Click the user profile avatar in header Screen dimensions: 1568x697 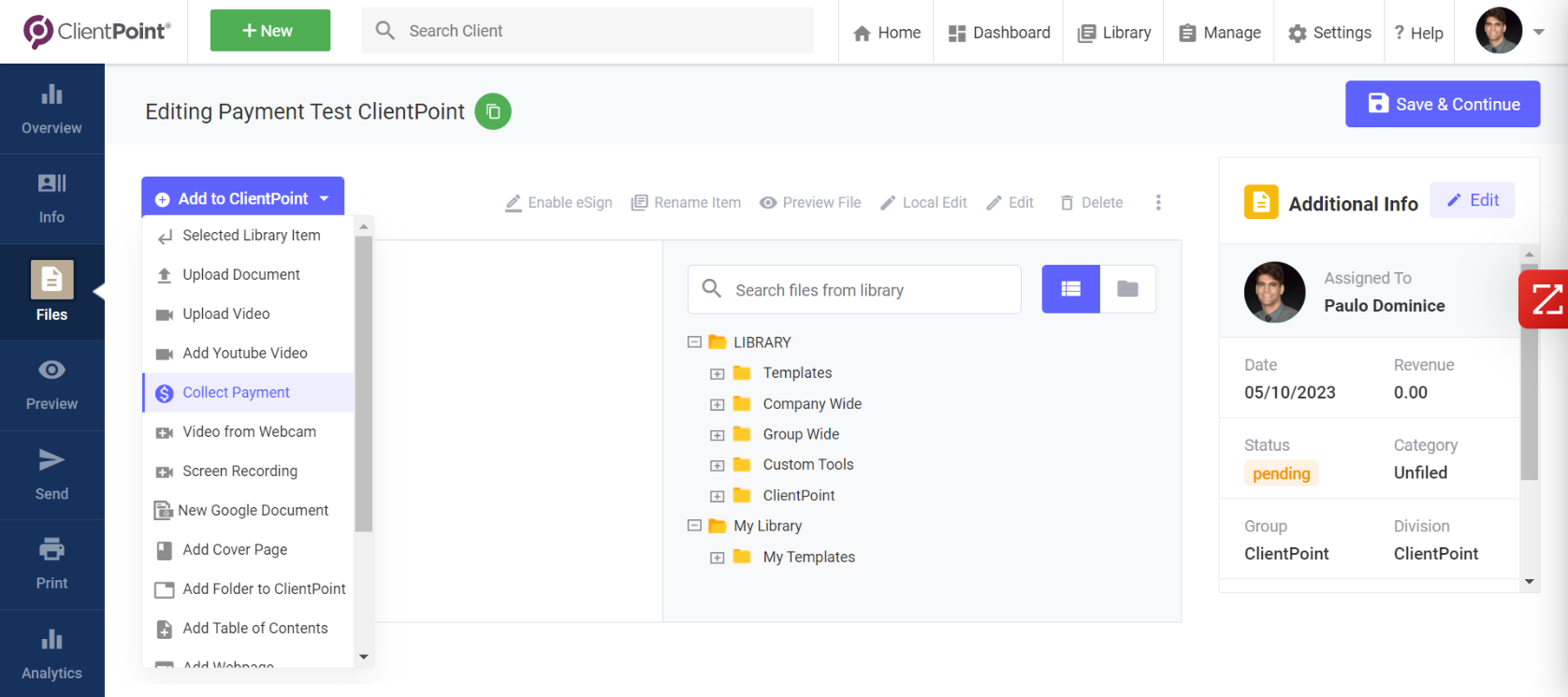(1499, 31)
